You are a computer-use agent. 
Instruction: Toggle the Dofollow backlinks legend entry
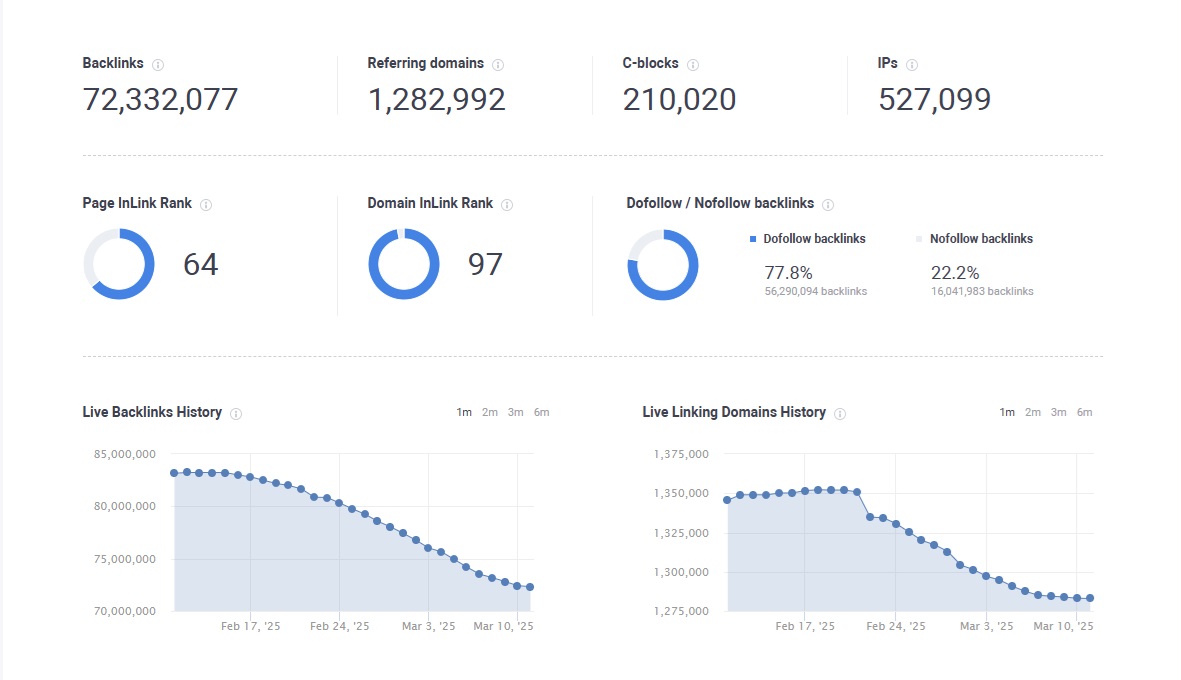810,238
